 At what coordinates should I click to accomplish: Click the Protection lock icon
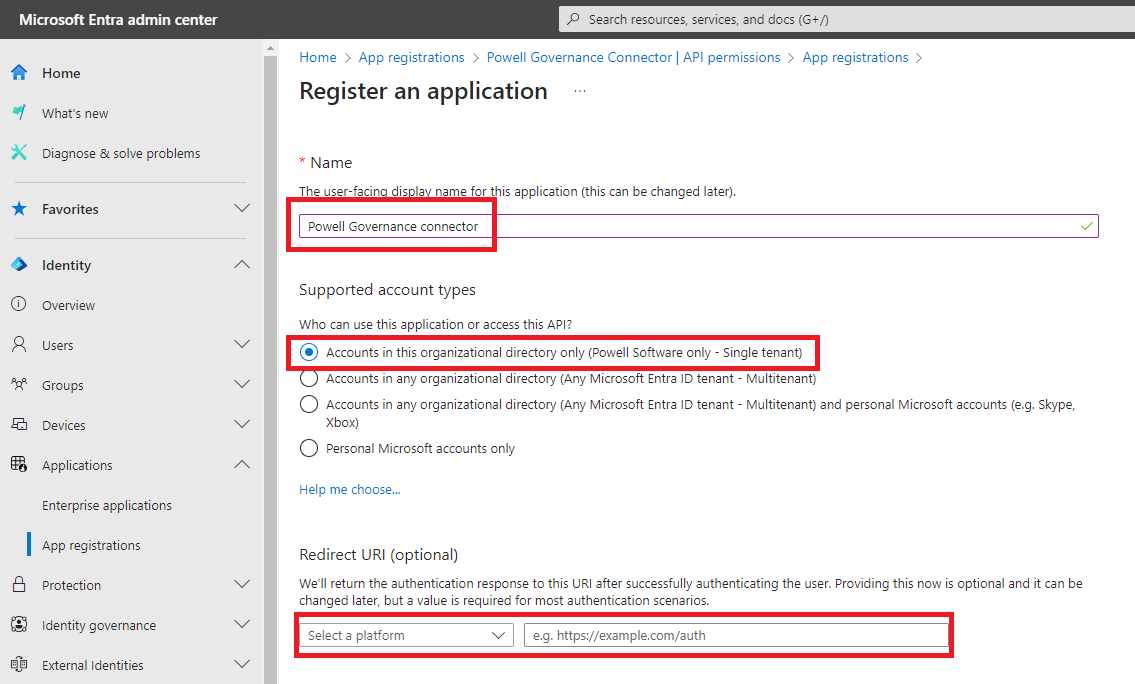pyautogui.click(x=20, y=584)
